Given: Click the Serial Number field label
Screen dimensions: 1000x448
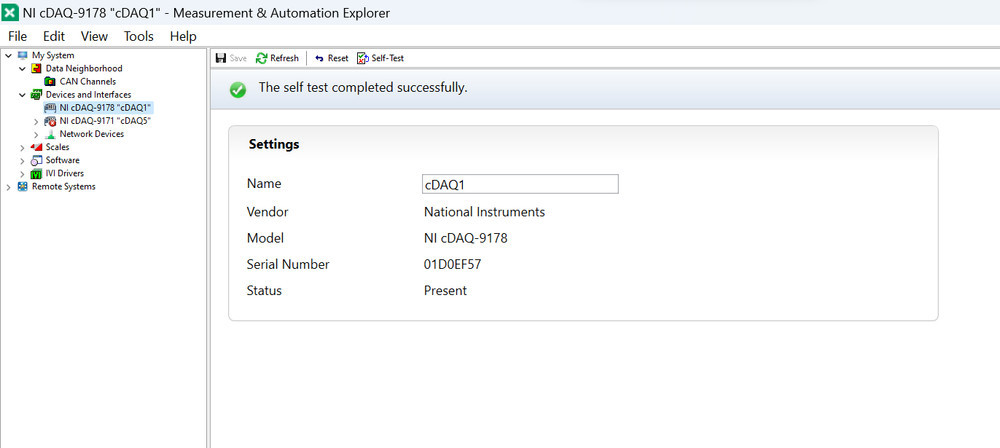Looking at the screenshot, I should [288, 264].
